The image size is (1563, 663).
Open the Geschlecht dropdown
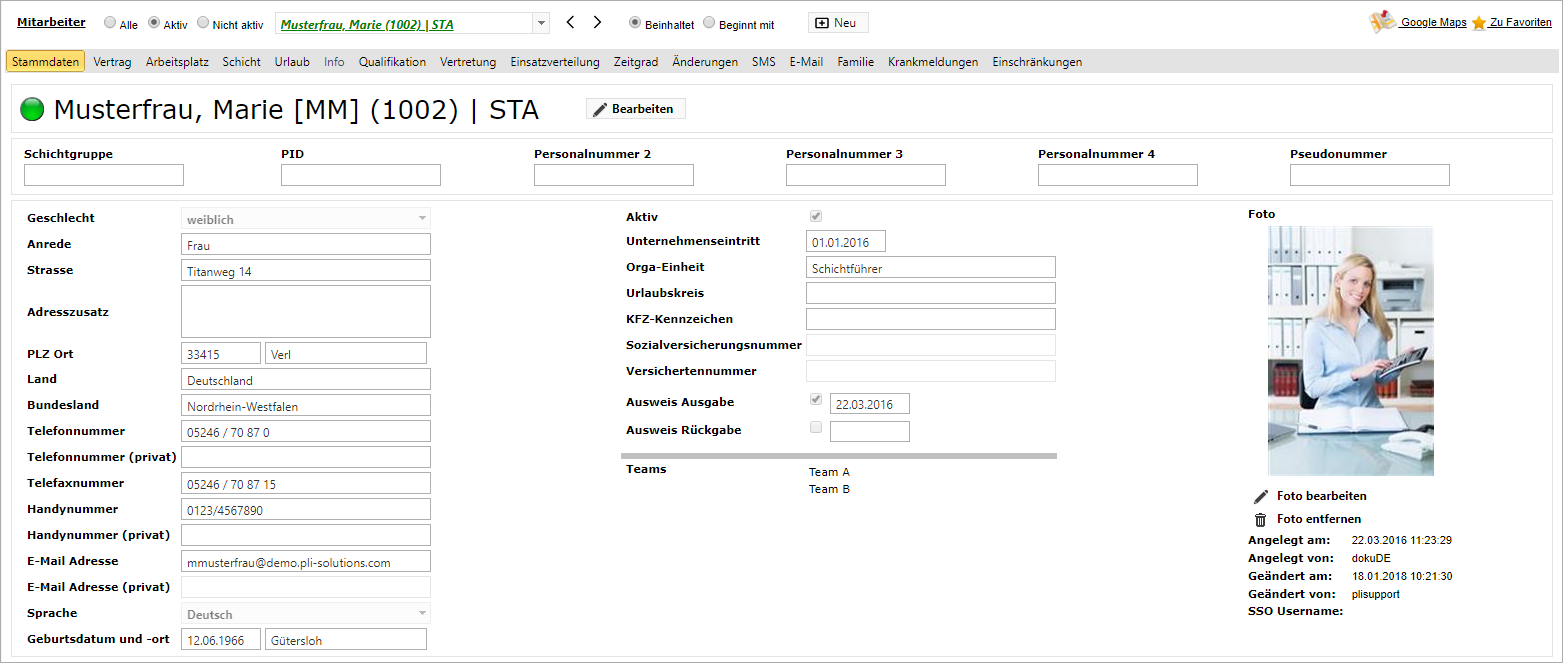pyautogui.click(x=422, y=218)
